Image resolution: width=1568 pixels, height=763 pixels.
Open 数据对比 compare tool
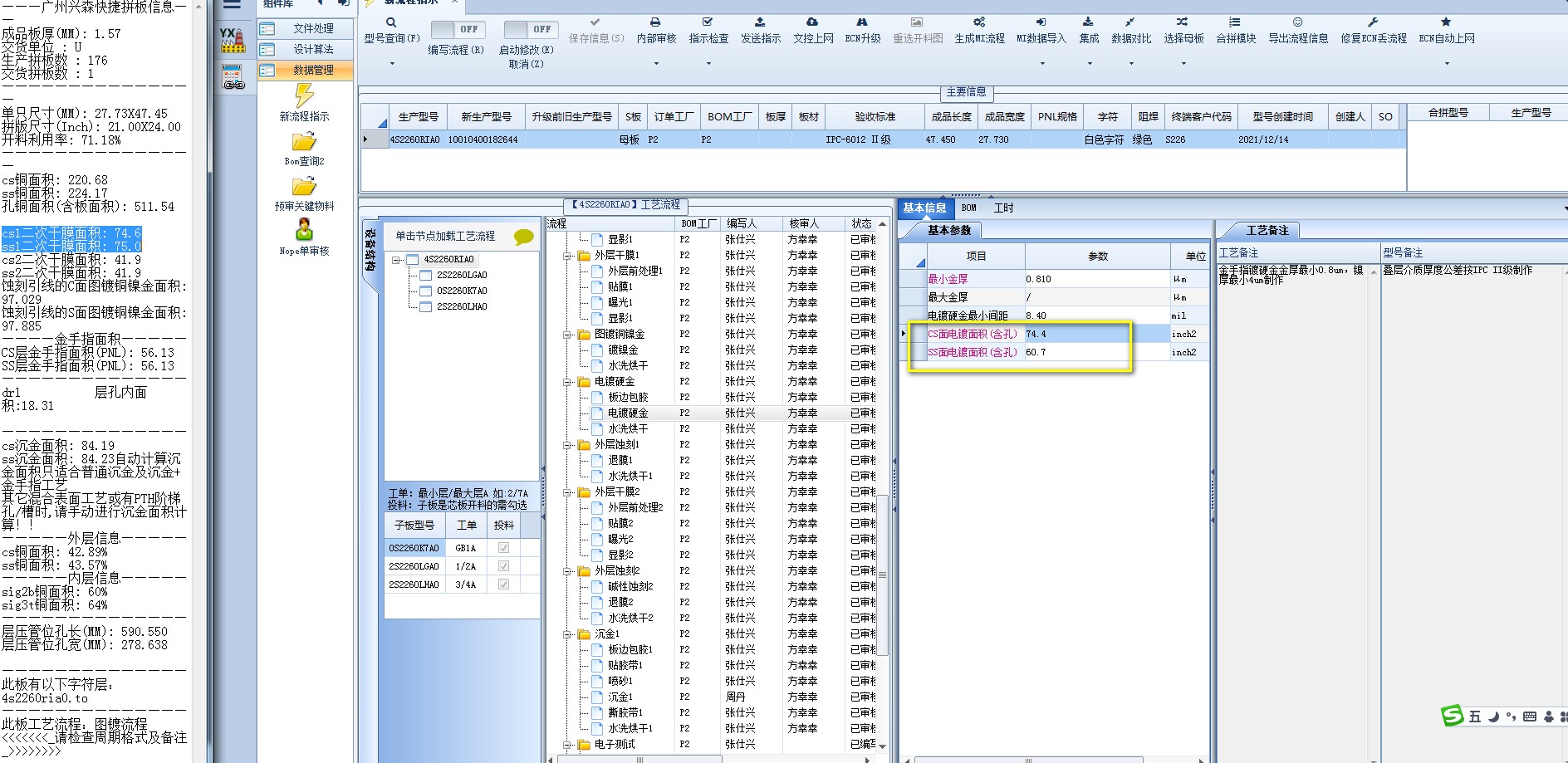(1130, 22)
